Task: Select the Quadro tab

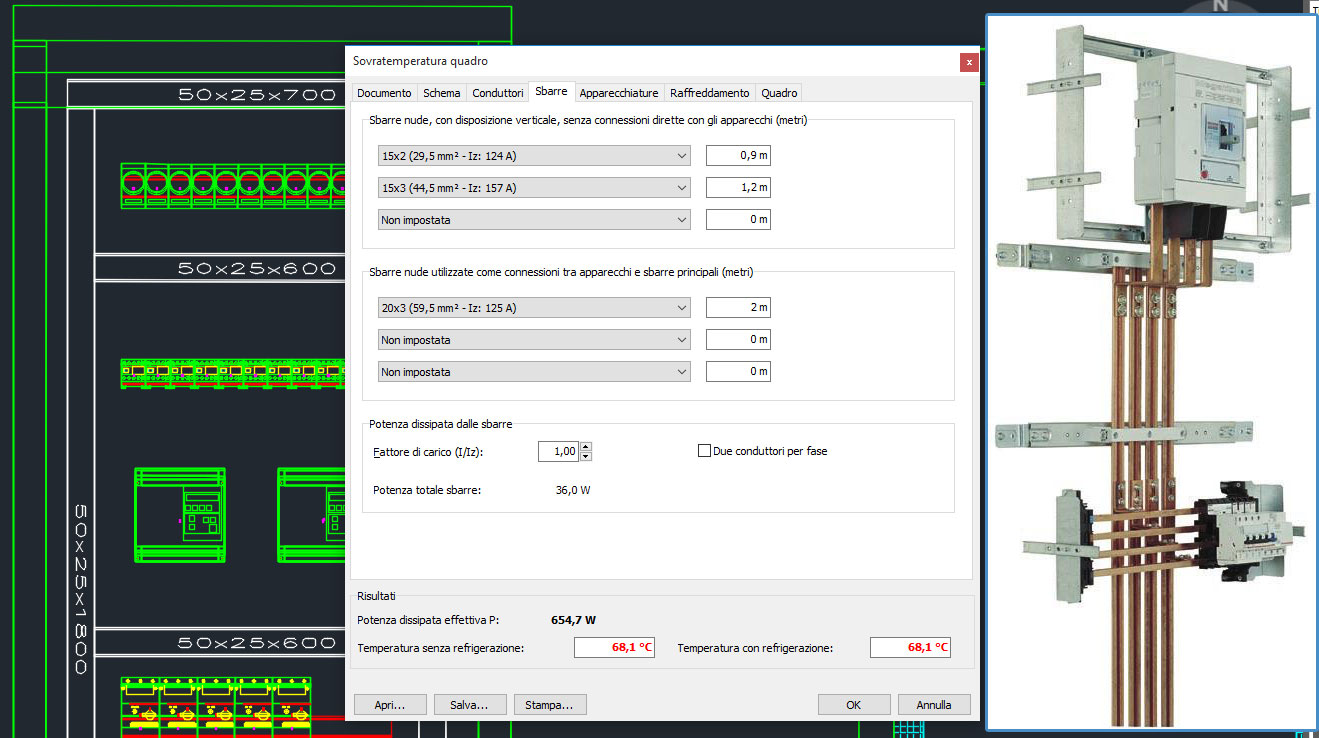Action: (x=779, y=93)
